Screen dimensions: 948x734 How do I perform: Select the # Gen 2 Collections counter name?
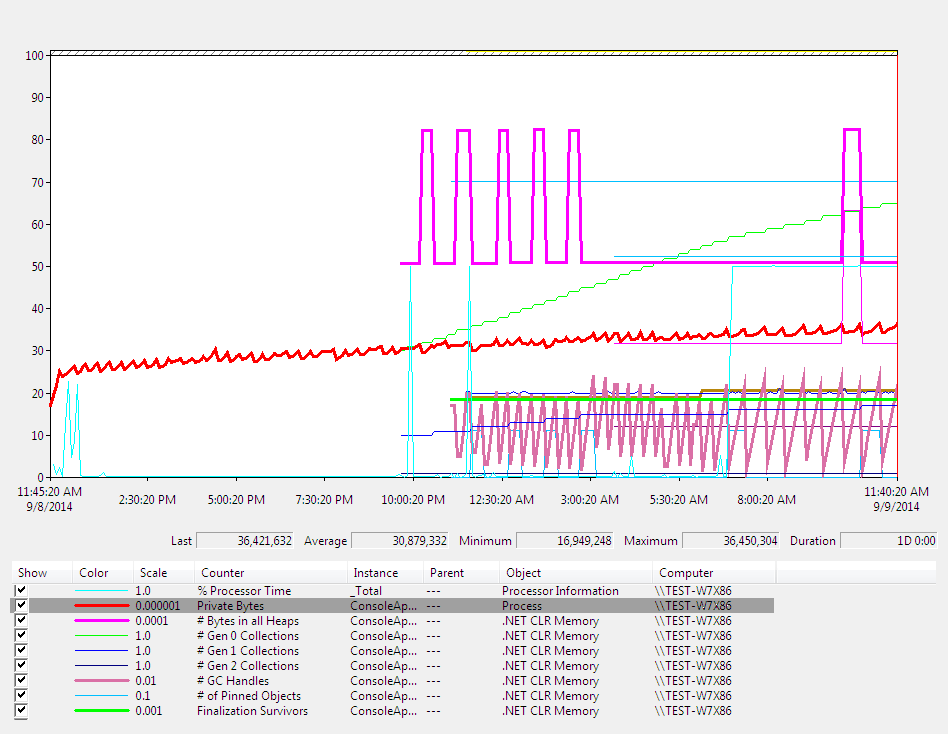247,666
